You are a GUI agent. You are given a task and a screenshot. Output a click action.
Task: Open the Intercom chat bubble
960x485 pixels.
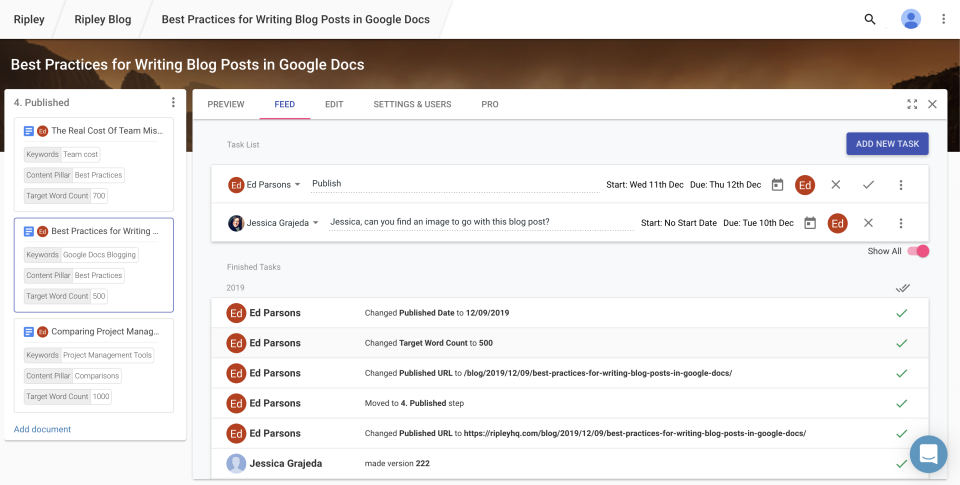coord(928,454)
